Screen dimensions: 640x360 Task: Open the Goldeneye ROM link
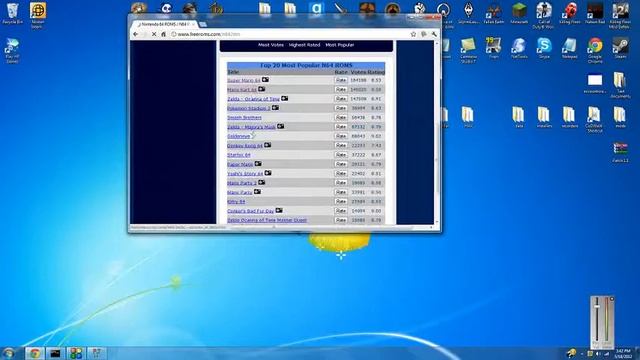point(239,136)
